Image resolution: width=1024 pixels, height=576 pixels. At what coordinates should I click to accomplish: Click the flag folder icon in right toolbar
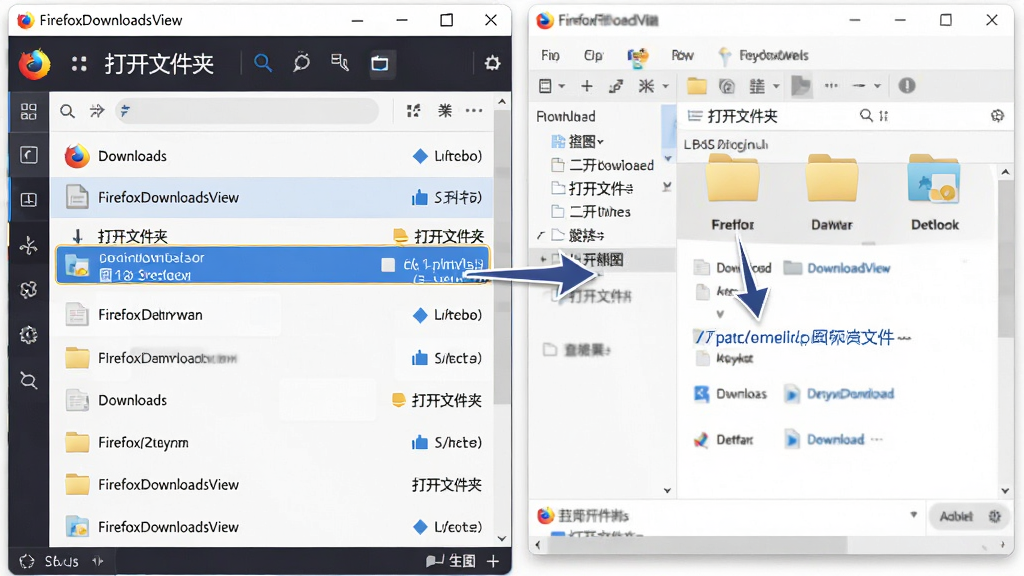(x=801, y=86)
